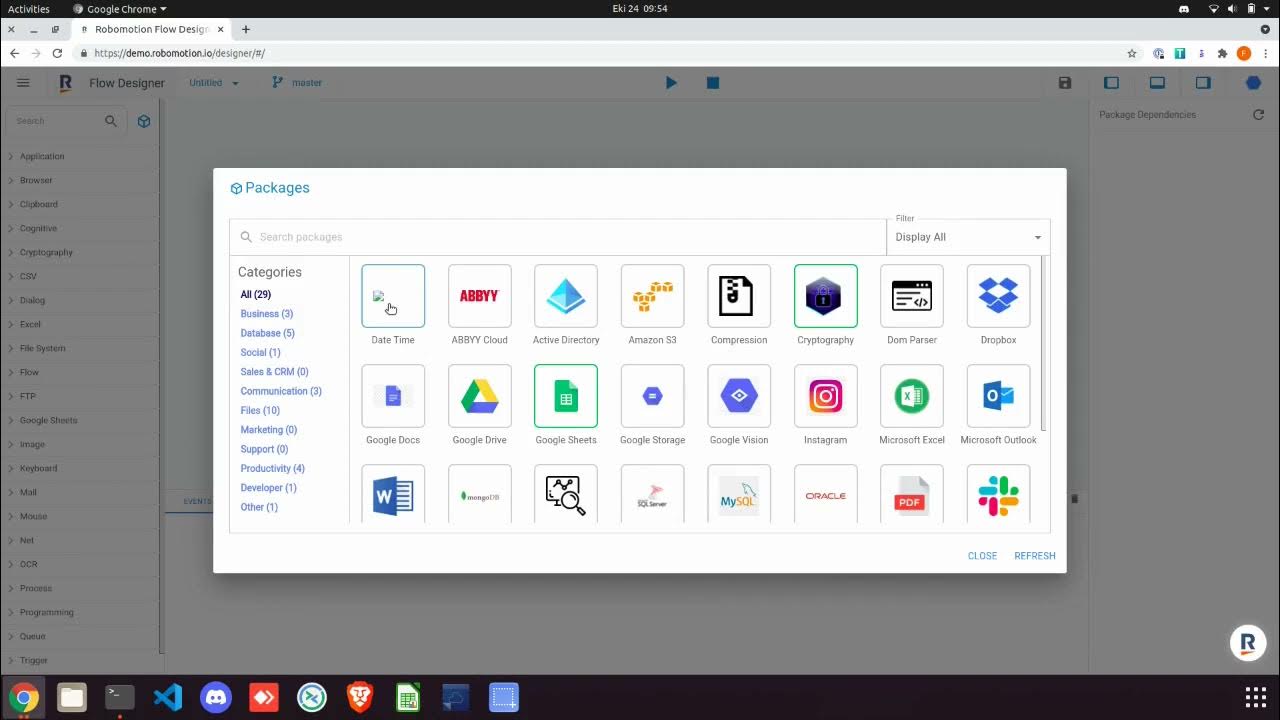This screenshot has width=1280, height=720.
Task: Toggle the Cryptography package
Action: click(x=826, y=296)
